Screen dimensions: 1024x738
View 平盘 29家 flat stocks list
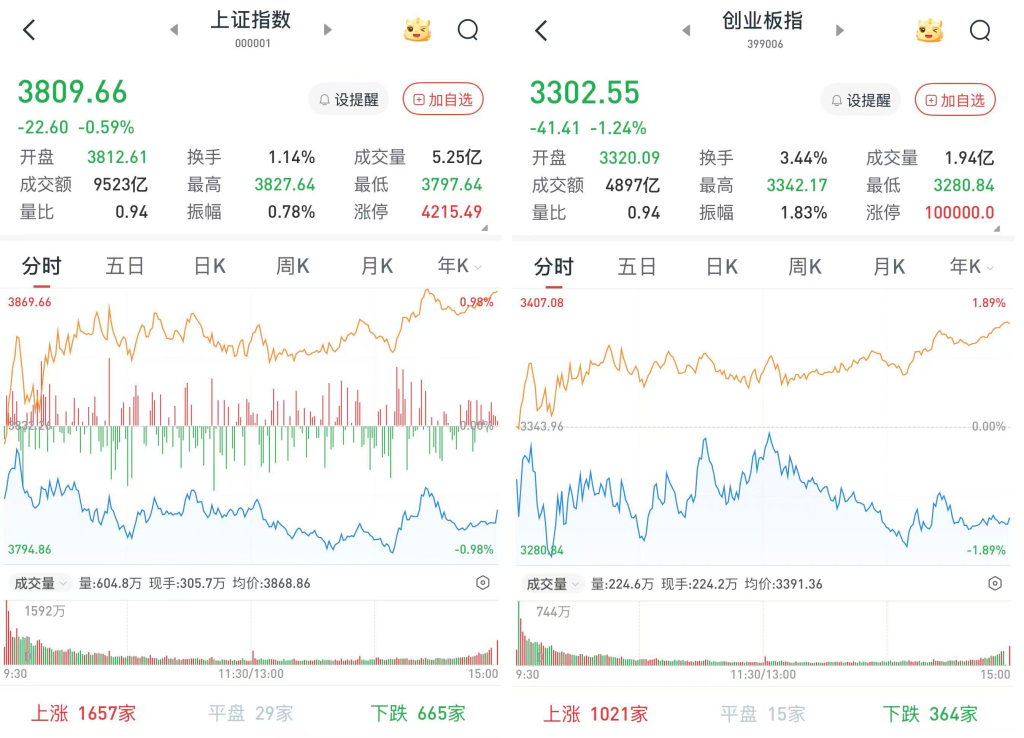coord(251,713)
